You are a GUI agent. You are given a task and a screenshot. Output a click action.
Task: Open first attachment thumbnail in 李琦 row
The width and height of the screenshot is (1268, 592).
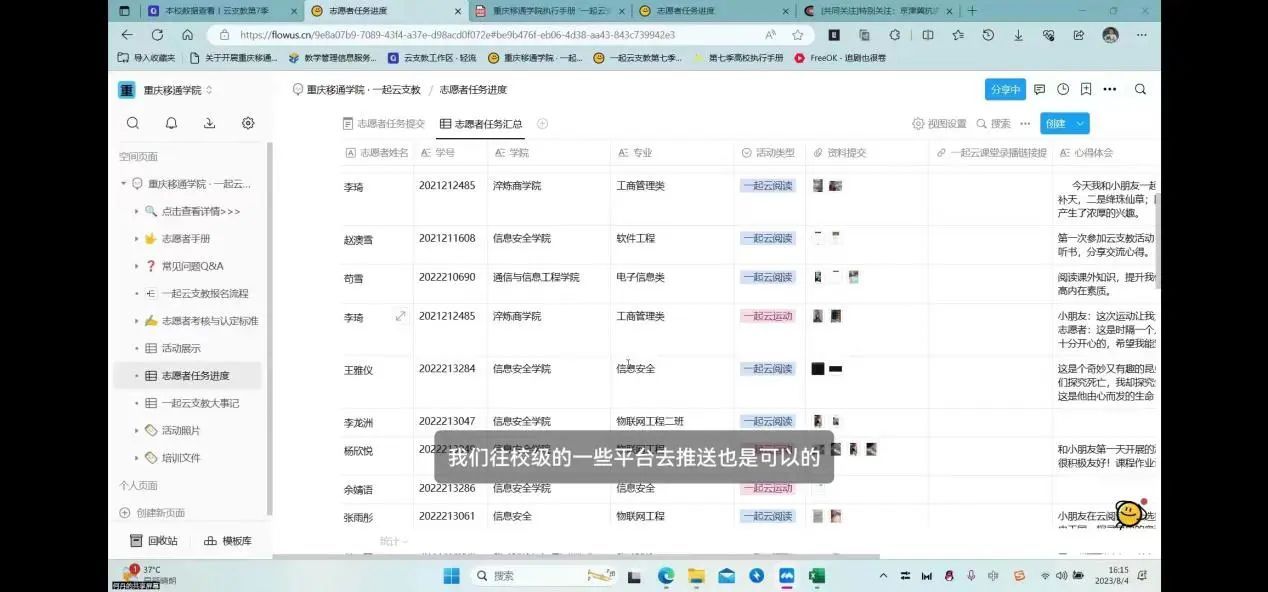[x=818, y=186]
